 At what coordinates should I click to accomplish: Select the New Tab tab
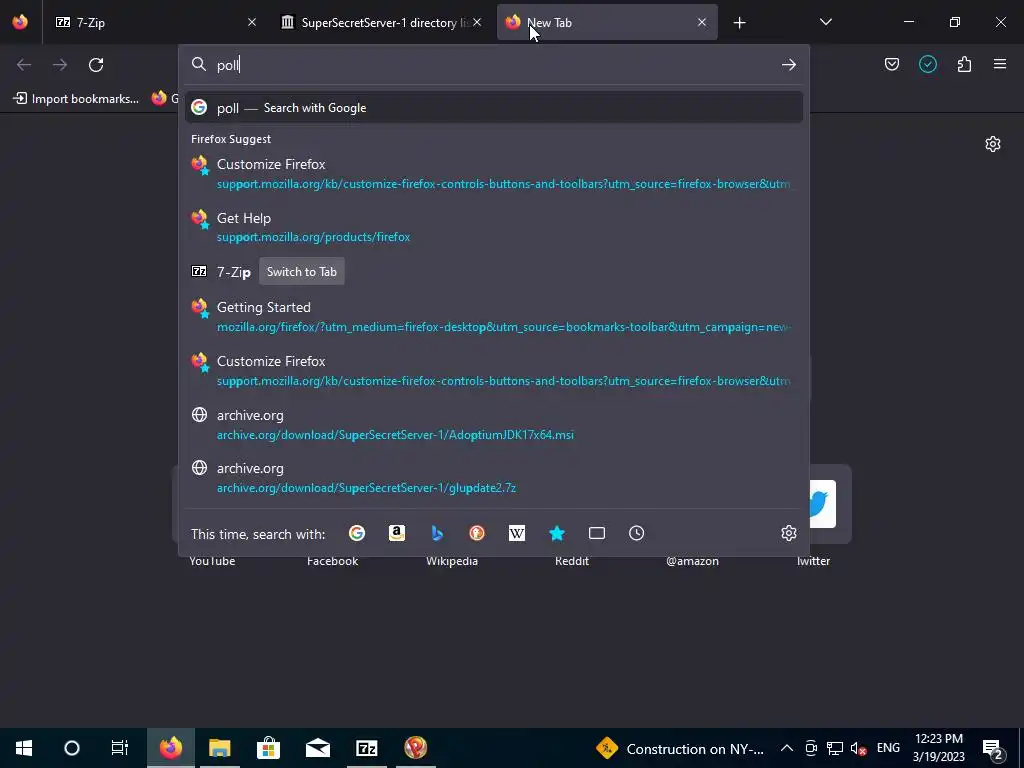607,22
